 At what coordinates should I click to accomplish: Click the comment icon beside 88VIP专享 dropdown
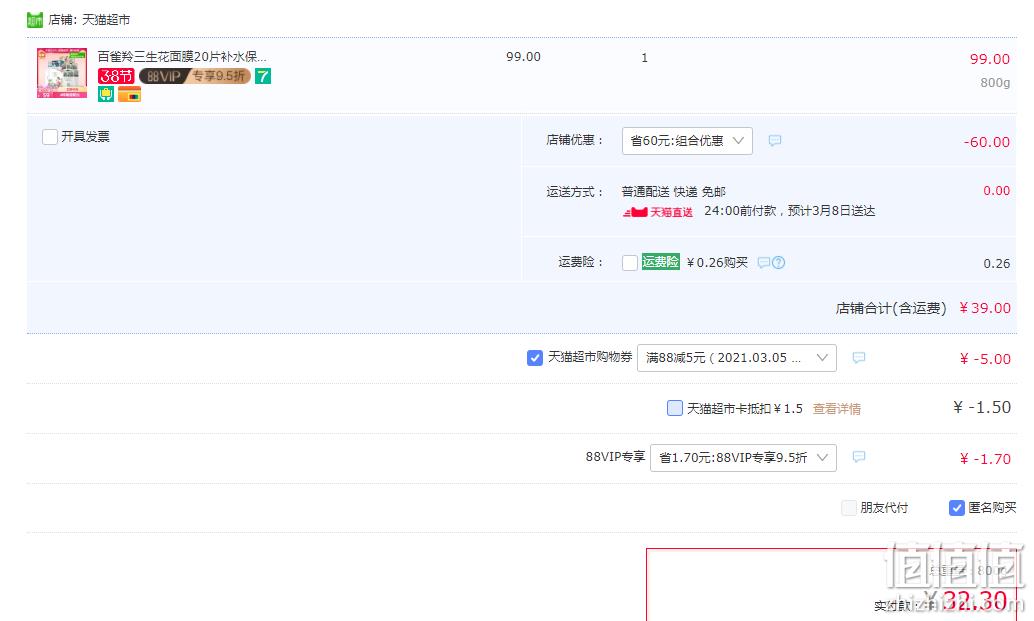859,457
